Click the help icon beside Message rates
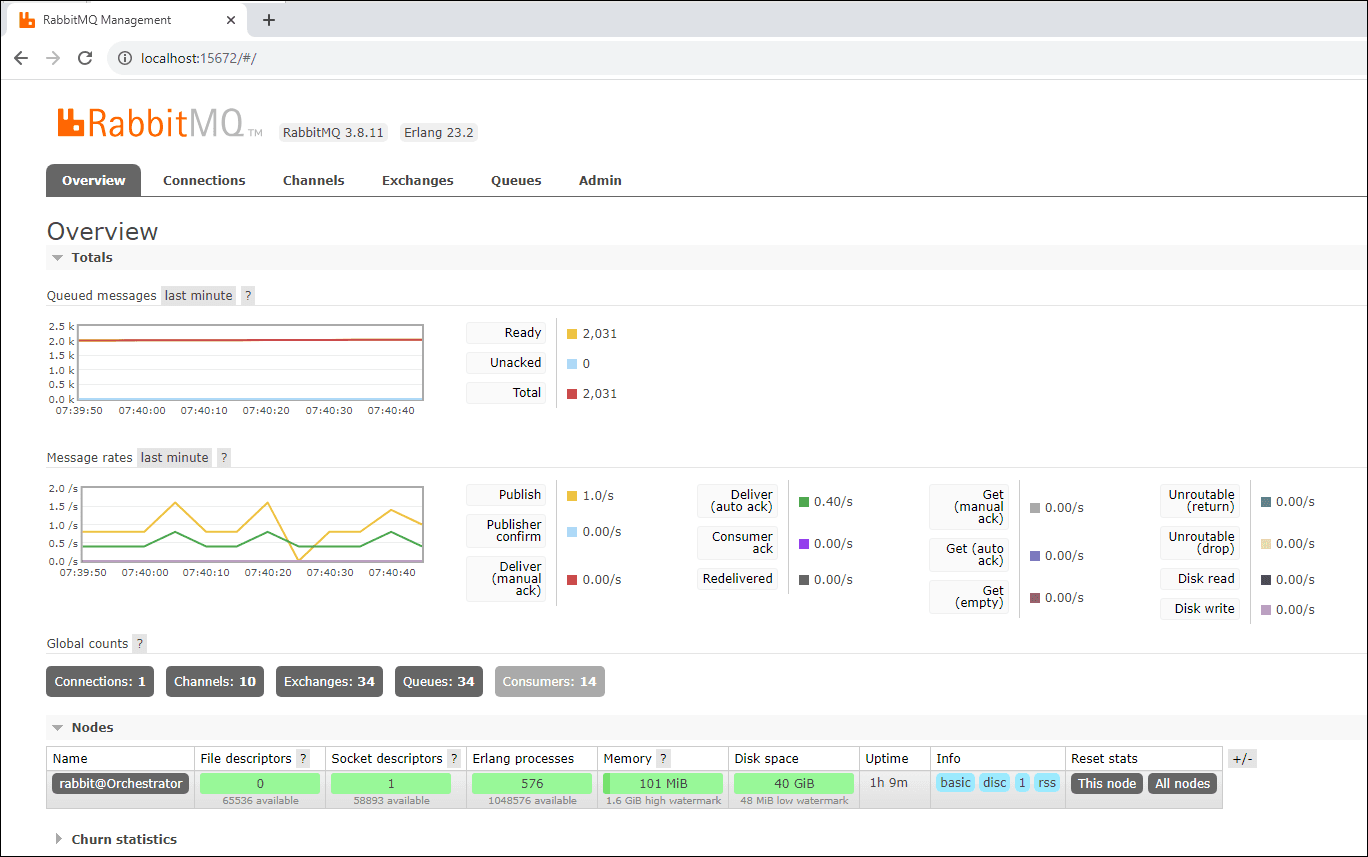 [x=224, y=458]
